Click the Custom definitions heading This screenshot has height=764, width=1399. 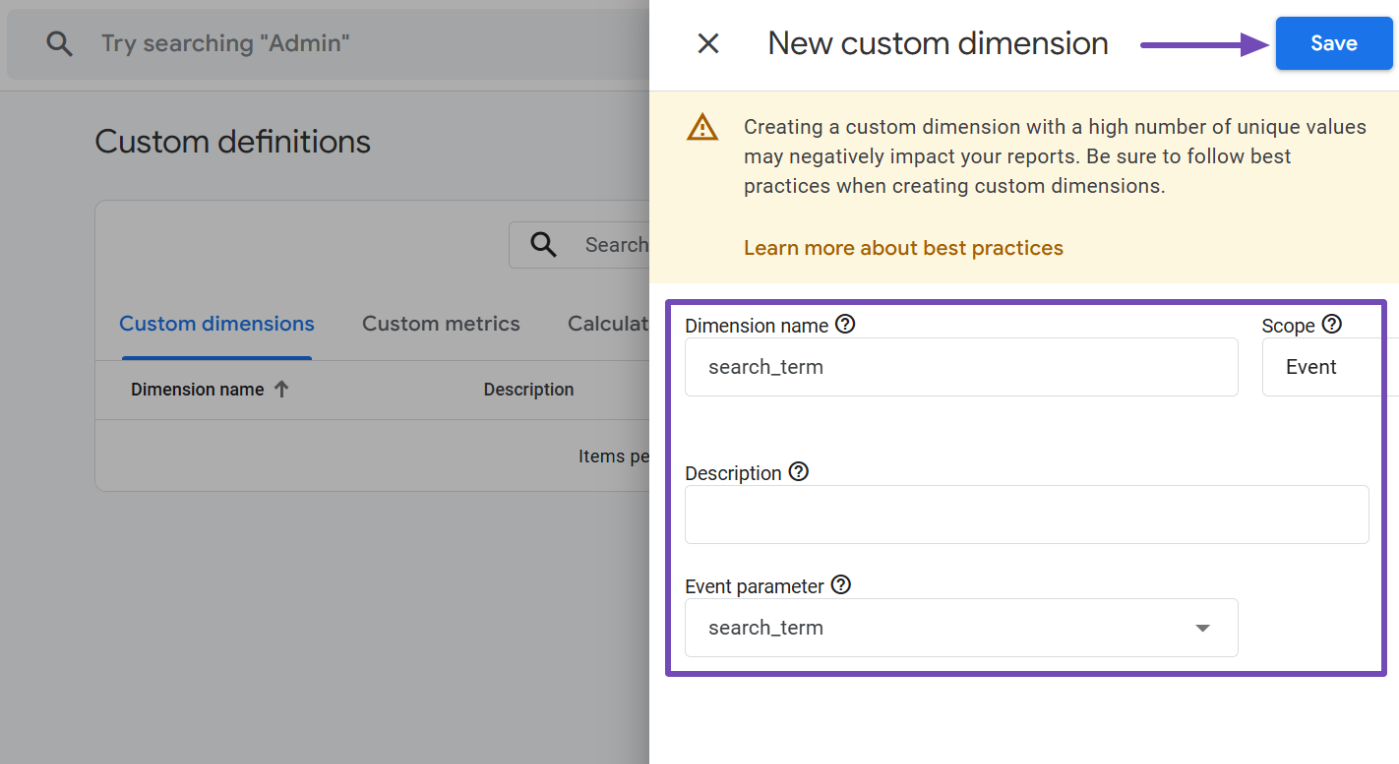click(233, 142)
